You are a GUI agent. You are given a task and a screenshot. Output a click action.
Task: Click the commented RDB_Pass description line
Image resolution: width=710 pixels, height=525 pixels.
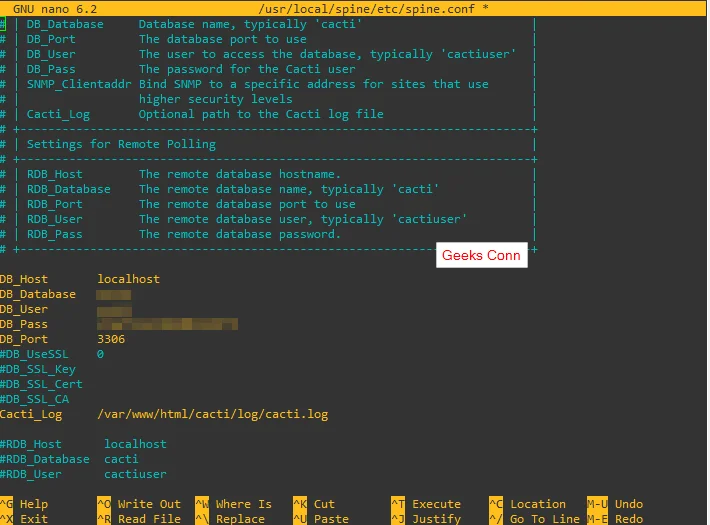tap(184, 234)
